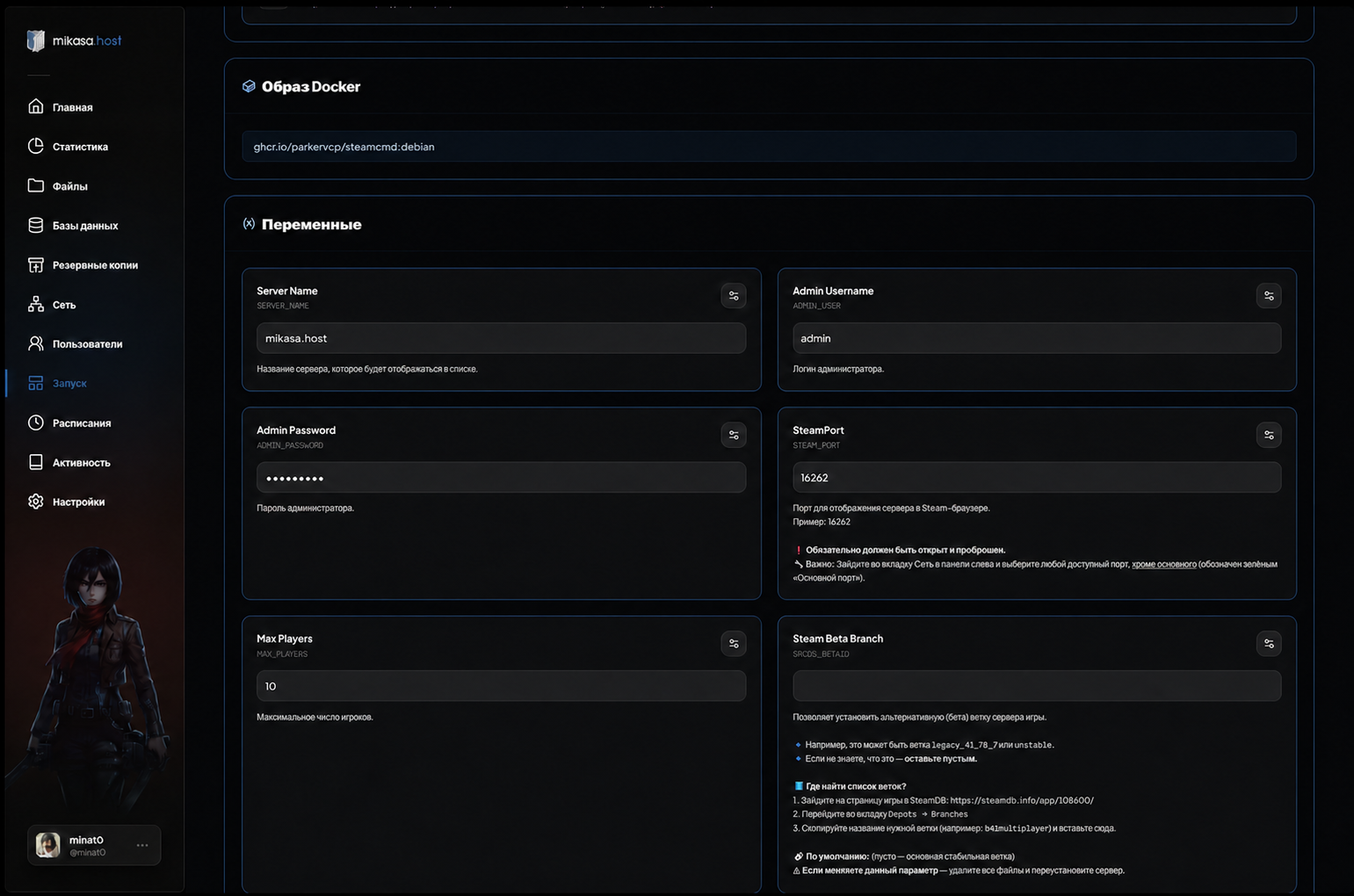
Task: Click the "Максимальное число игроков." description
Action: point(315,717)
